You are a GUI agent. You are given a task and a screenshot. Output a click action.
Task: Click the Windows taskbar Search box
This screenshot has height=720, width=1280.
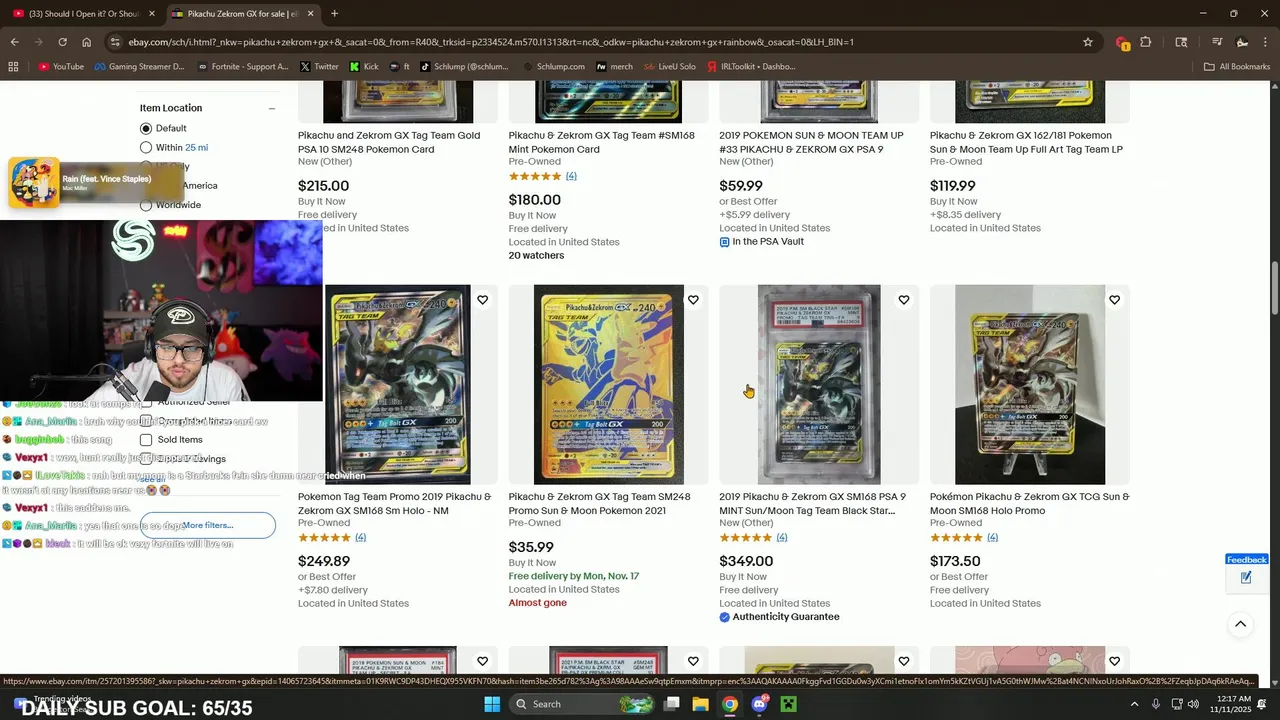tap(581, 704)
